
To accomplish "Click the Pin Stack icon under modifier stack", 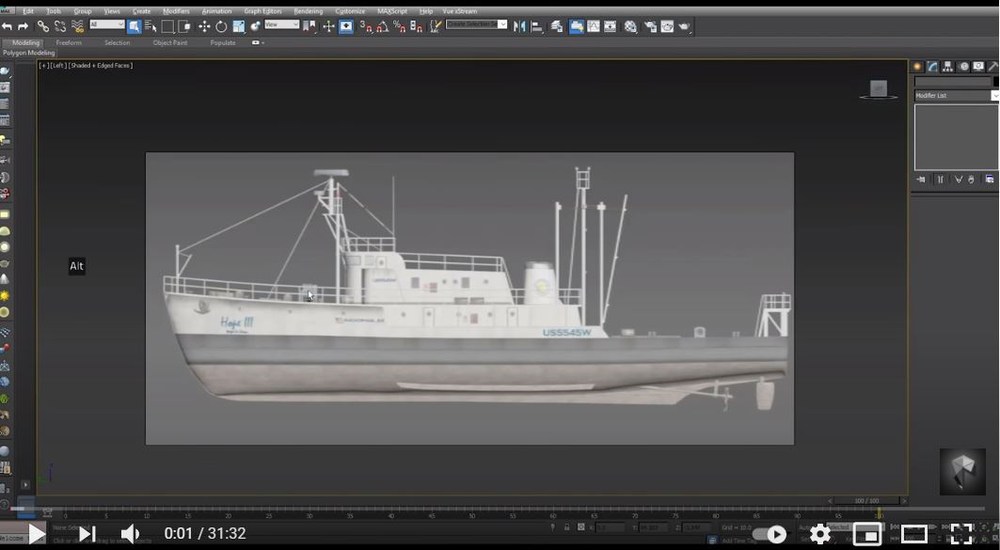I will [921, 179].
